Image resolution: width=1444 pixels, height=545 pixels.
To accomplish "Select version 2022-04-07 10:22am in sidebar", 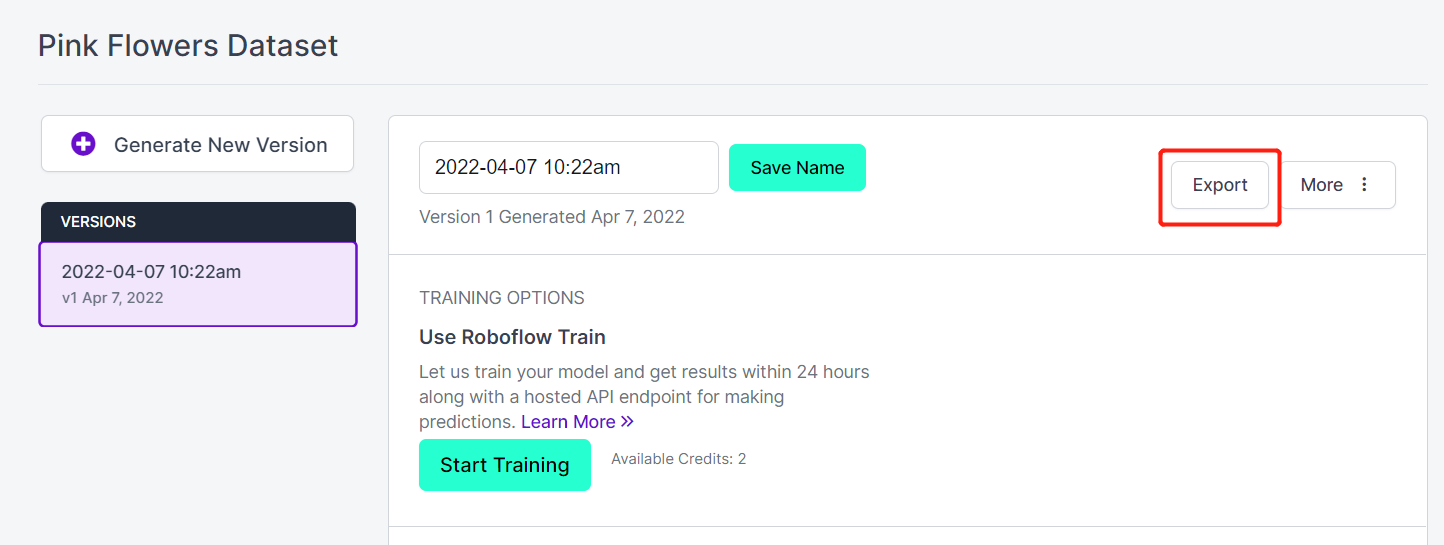I will click(198, 284).
